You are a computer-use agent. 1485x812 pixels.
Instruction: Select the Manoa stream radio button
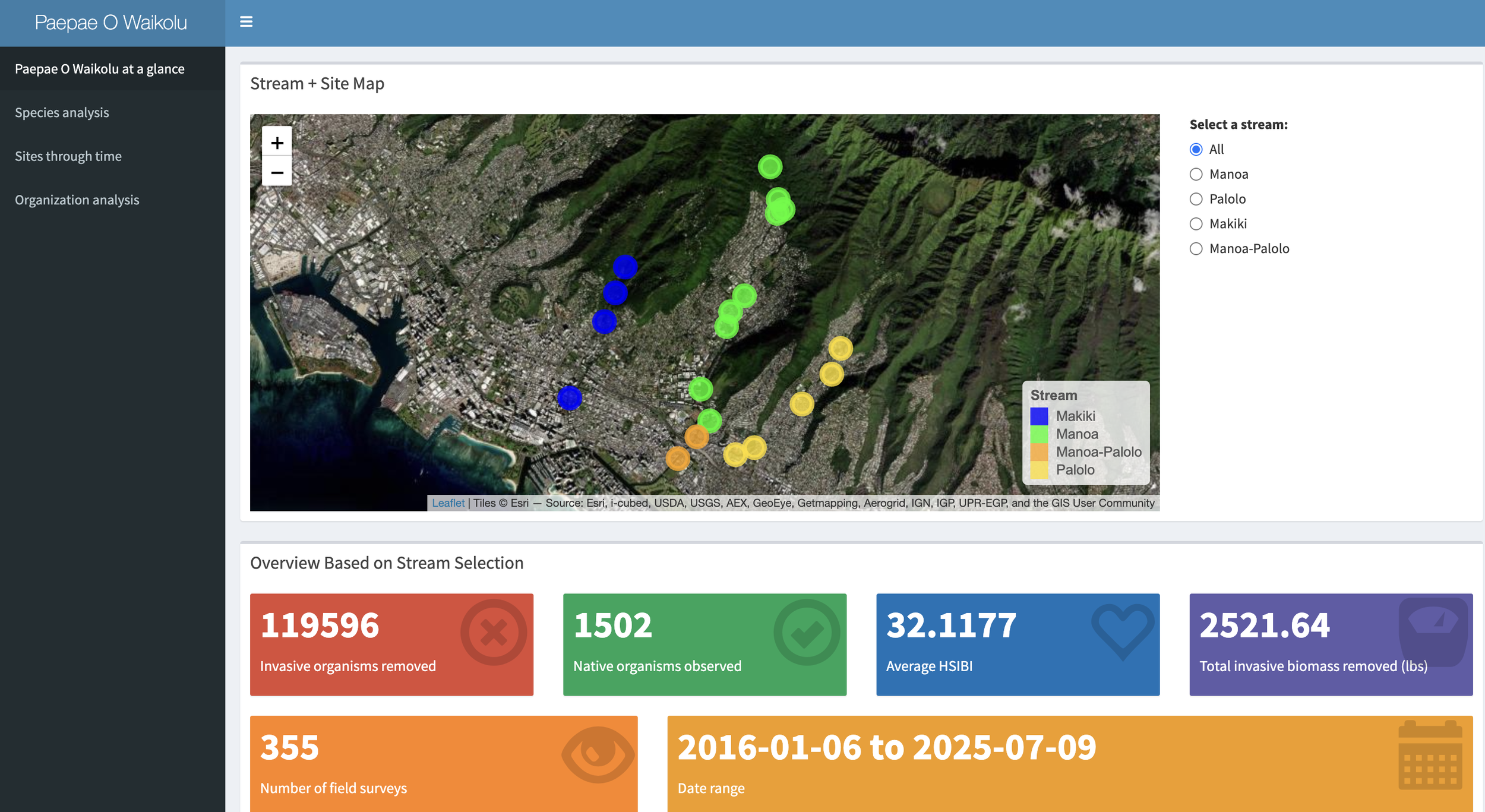click(x=1196, y=174)
